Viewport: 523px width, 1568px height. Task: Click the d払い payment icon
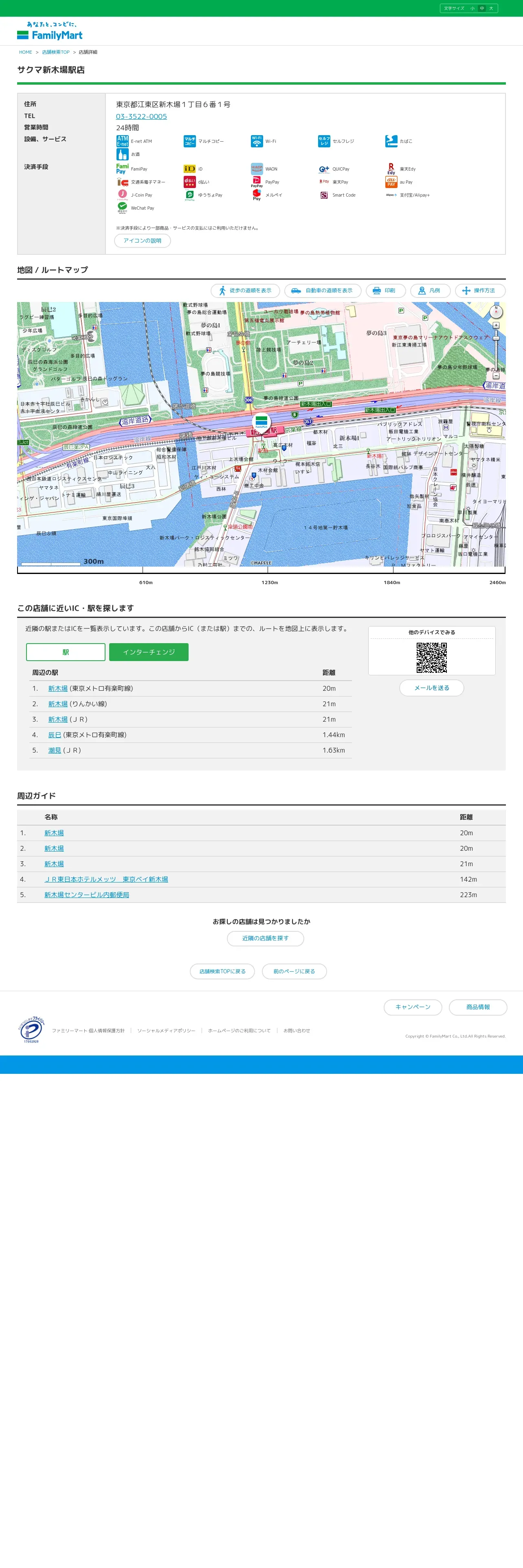189,182
